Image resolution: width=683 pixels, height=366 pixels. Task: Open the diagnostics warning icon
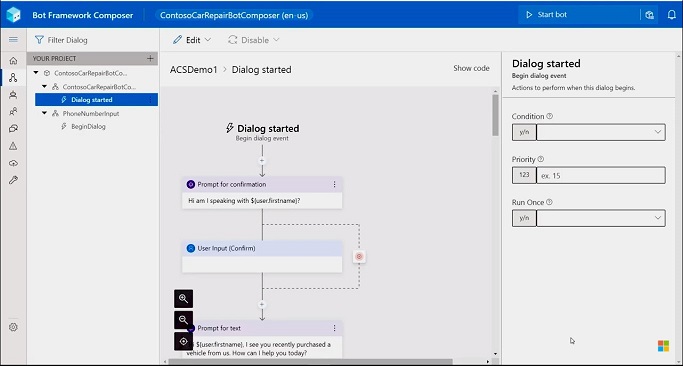coord(14,146)
